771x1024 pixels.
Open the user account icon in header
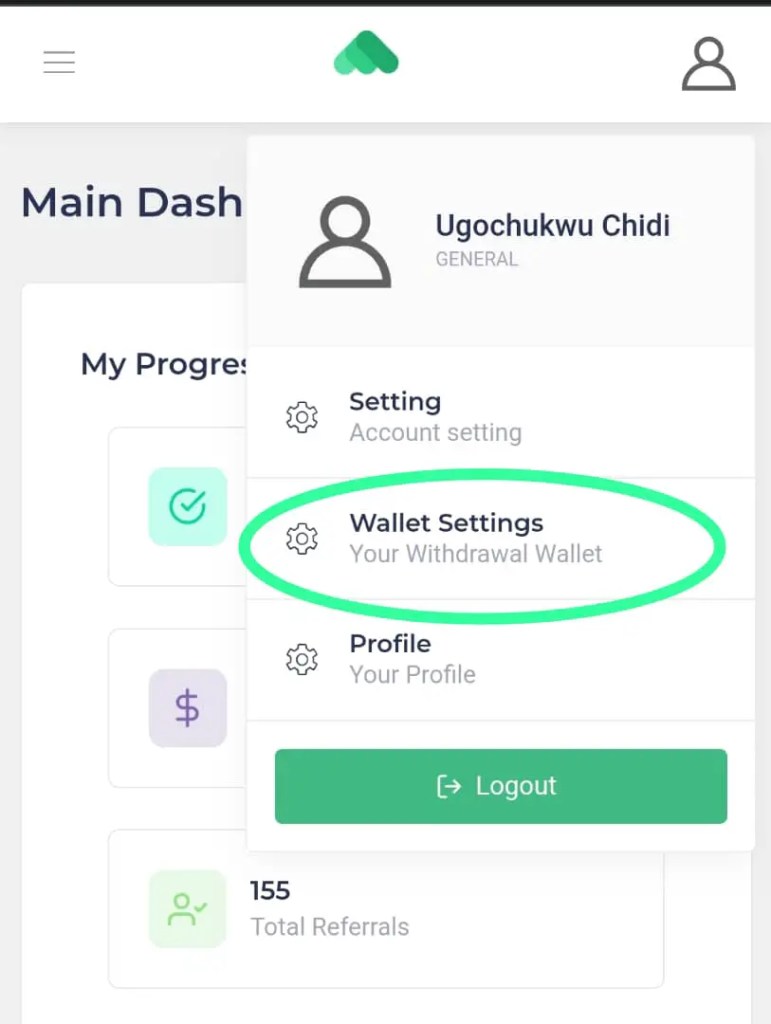709,64
